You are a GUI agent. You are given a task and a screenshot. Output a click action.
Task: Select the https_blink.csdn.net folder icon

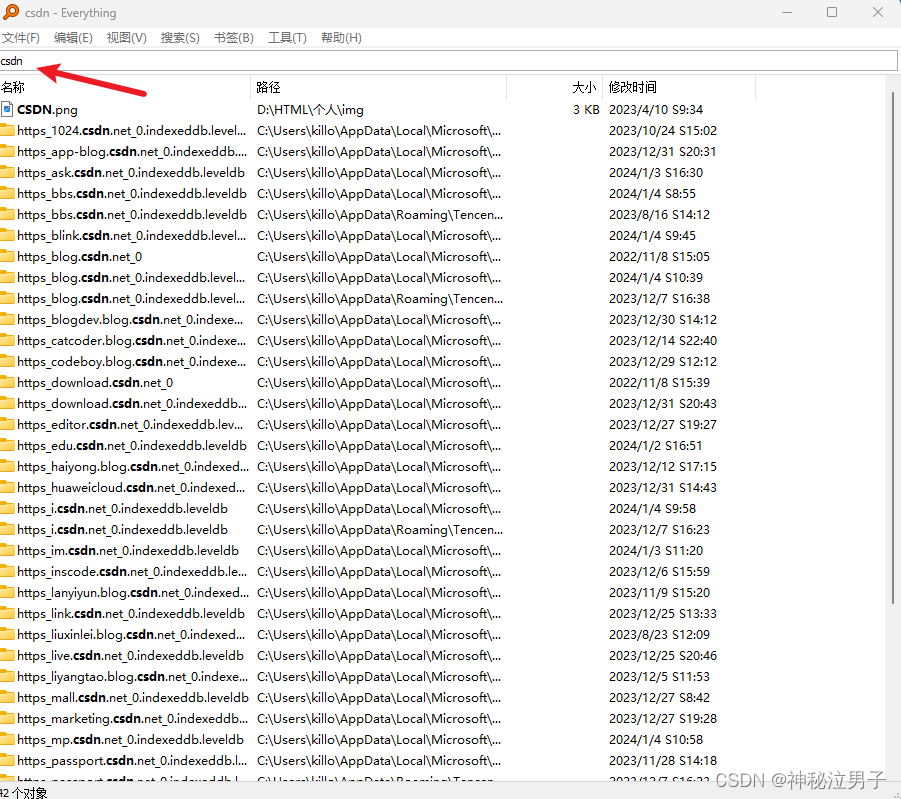[7, 235]
